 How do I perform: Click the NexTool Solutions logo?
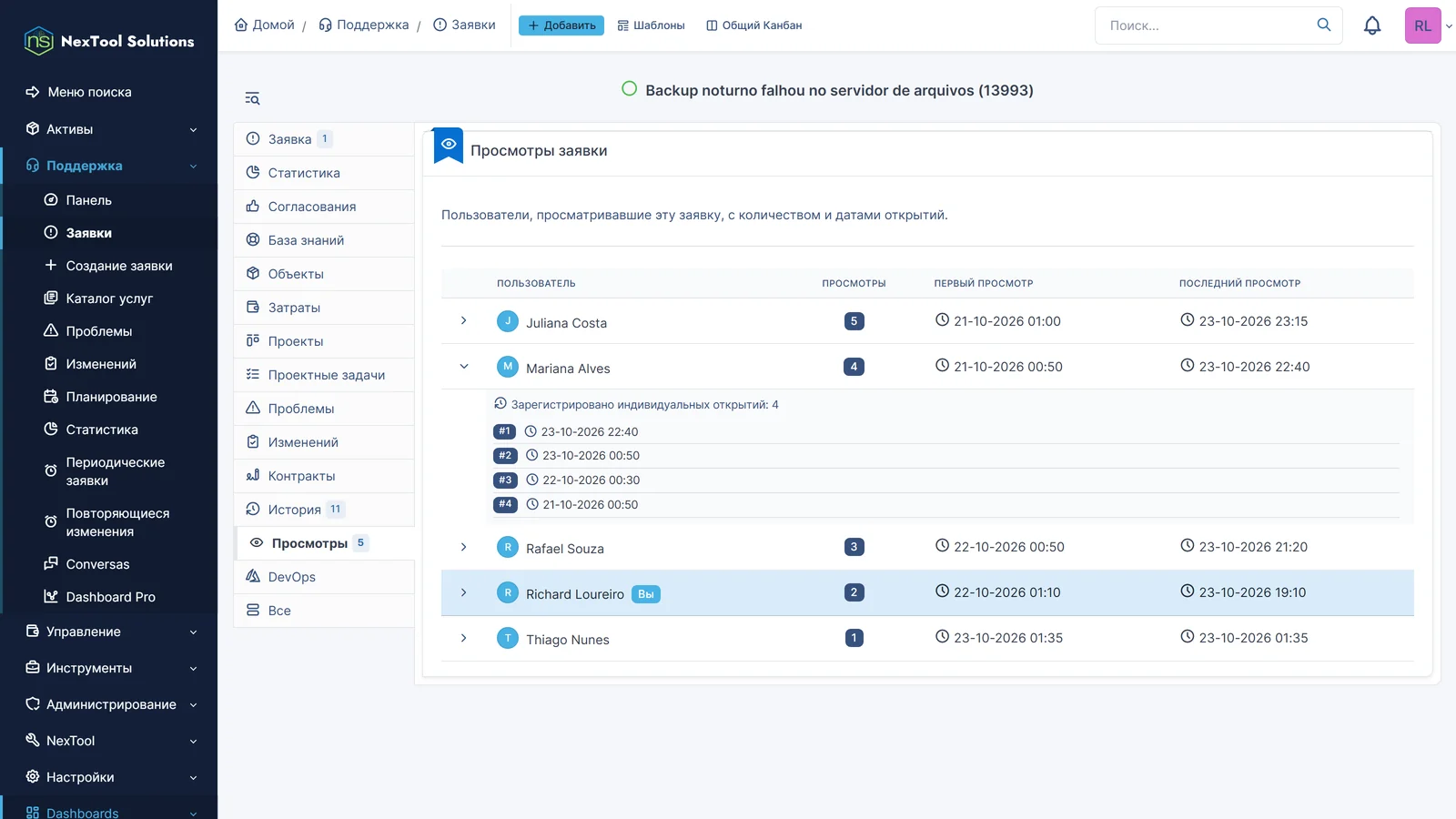pos(109,41)
